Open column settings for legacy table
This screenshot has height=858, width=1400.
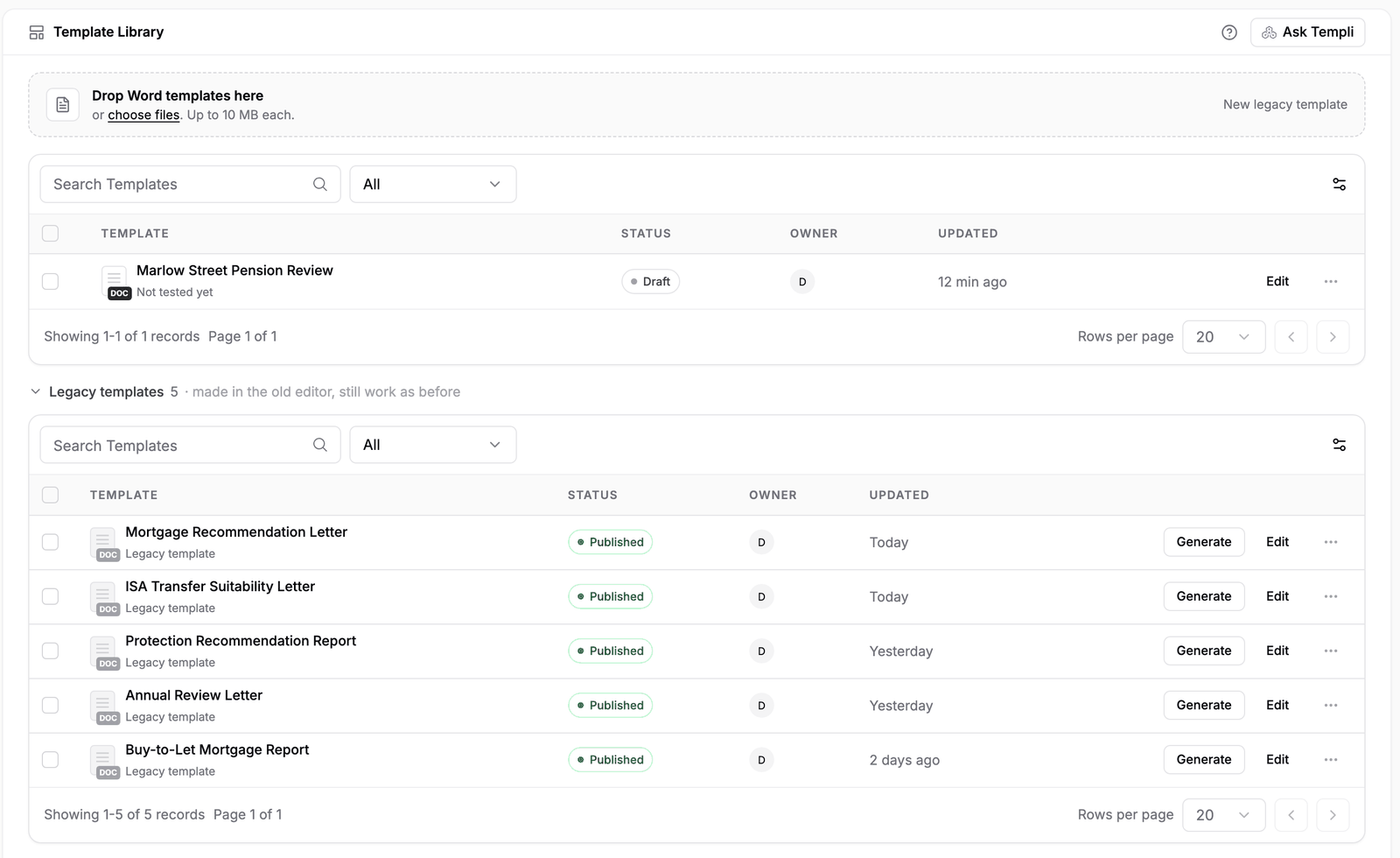[x=1340, y=445]
